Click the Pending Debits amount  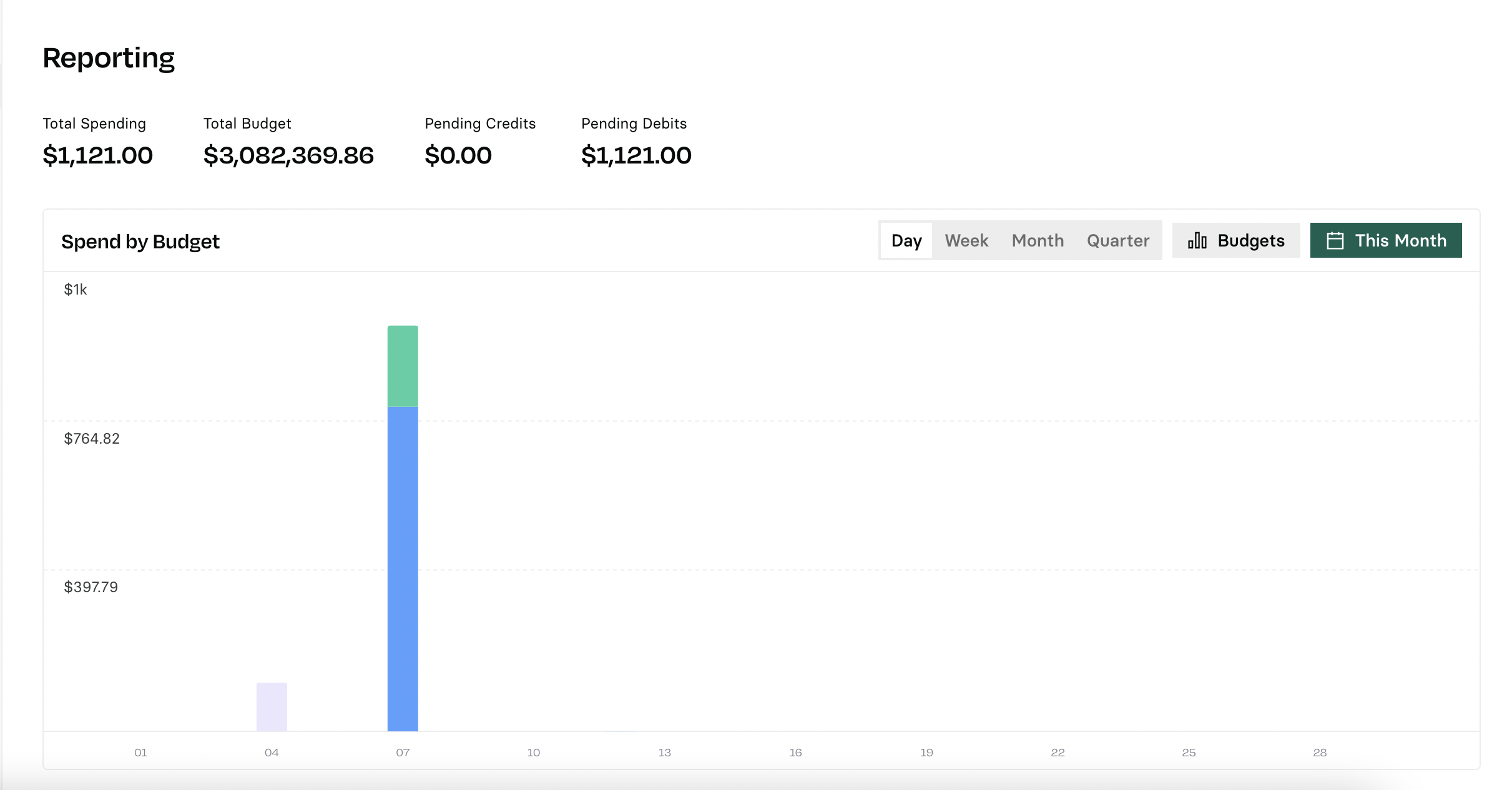pos(636,155)
